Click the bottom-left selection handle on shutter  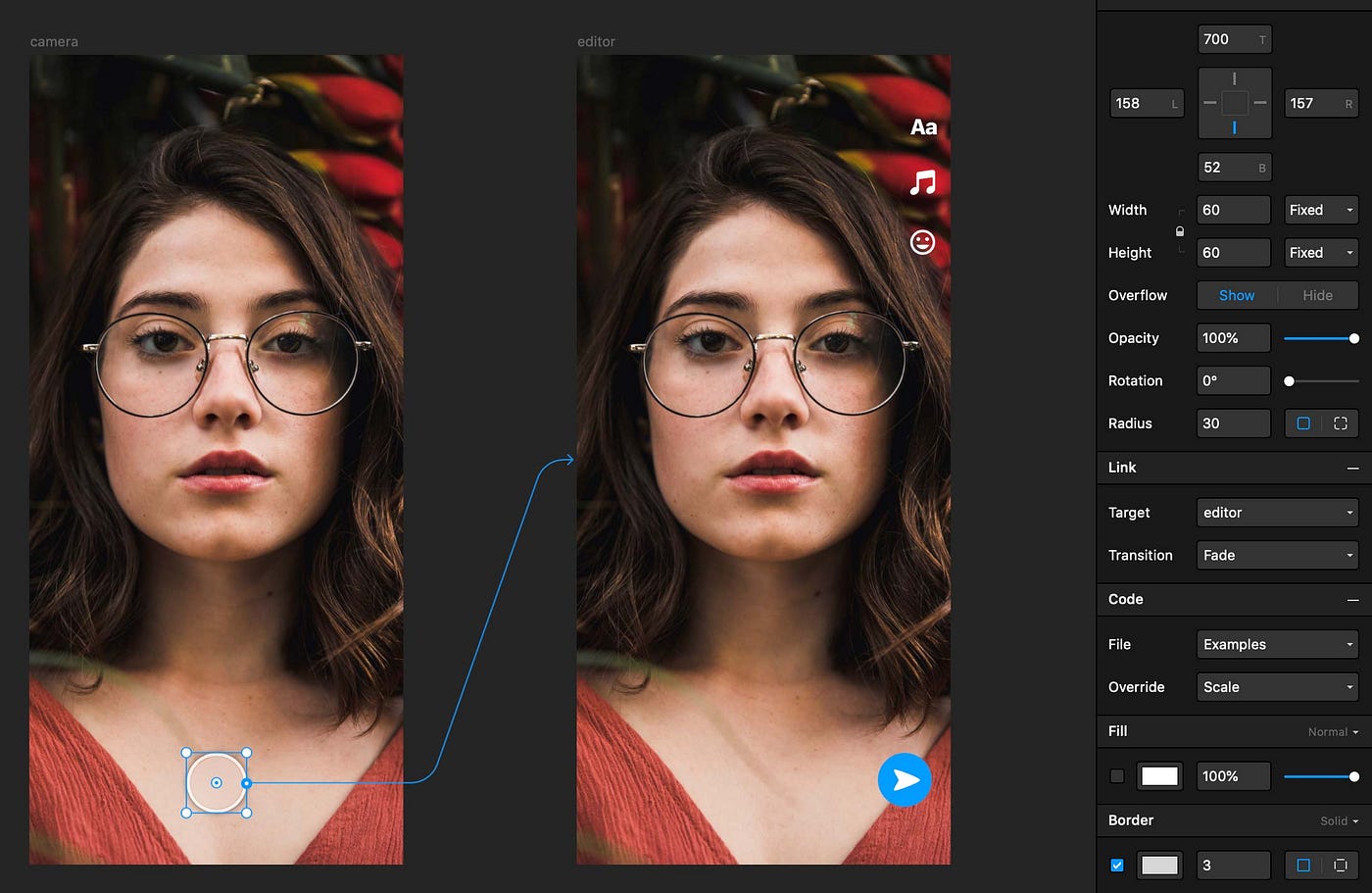186,813
